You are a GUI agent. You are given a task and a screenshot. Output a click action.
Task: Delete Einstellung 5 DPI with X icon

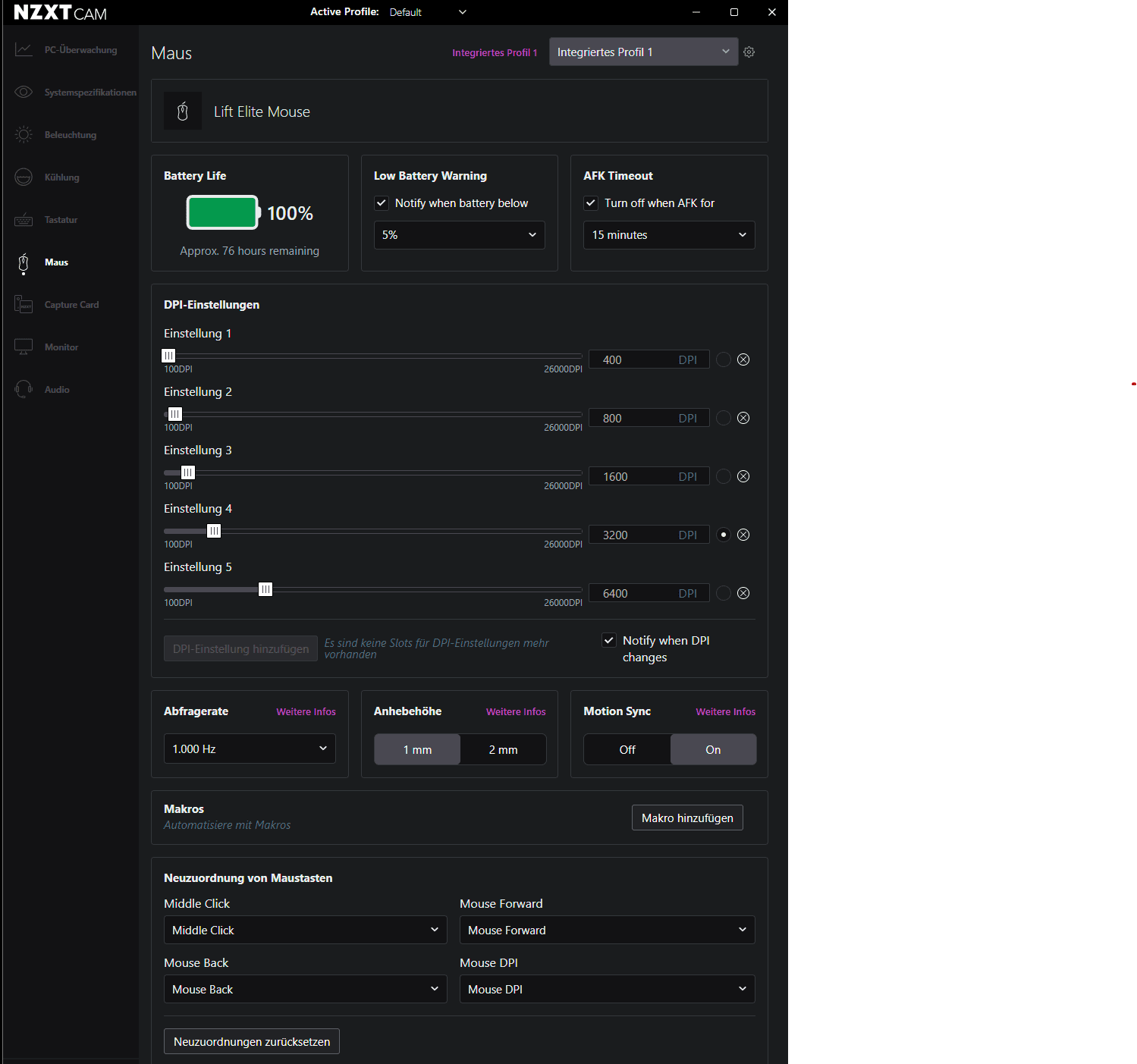(x=743, y=593)
